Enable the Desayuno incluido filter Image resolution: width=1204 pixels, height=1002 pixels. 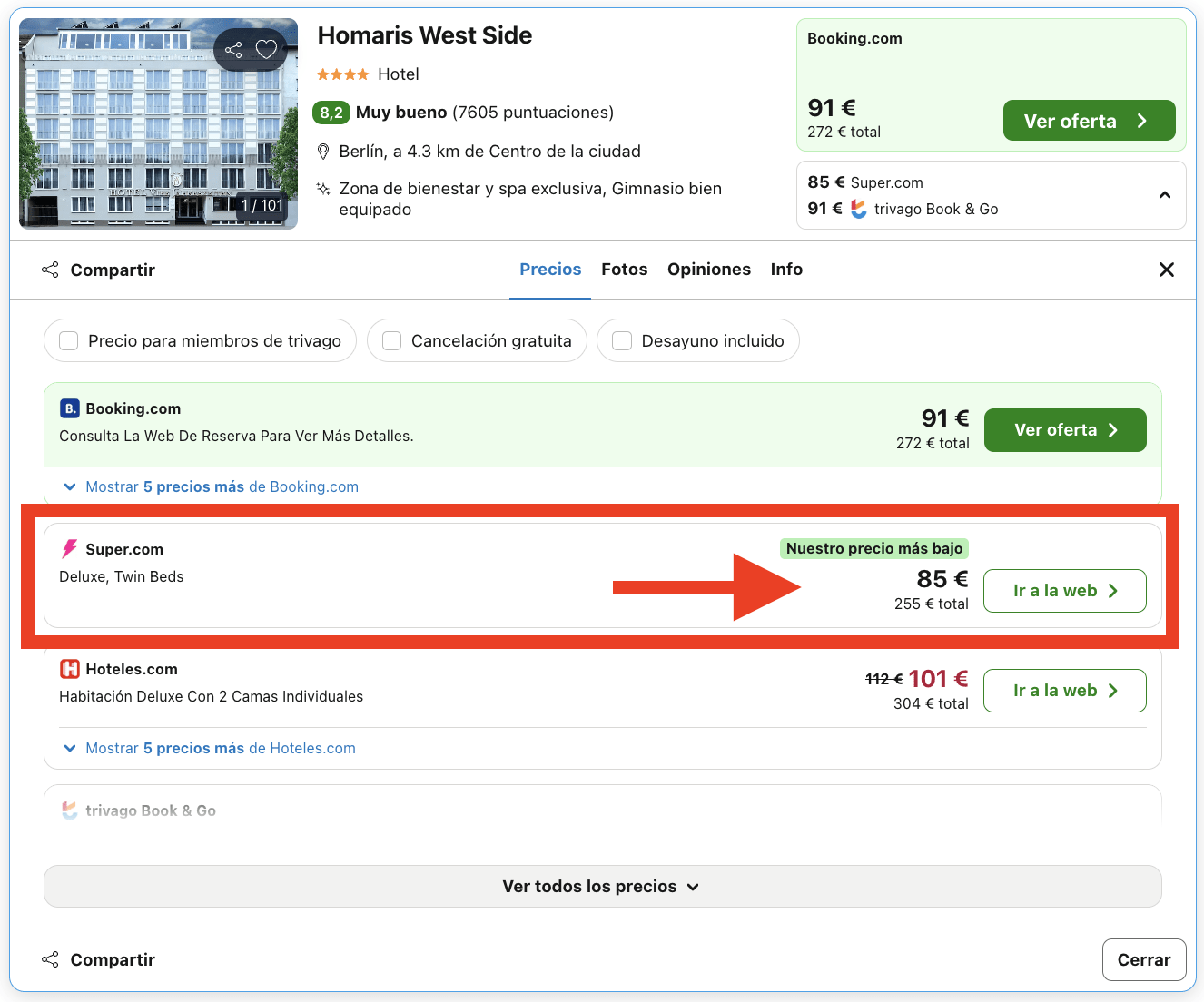(621, 340)
